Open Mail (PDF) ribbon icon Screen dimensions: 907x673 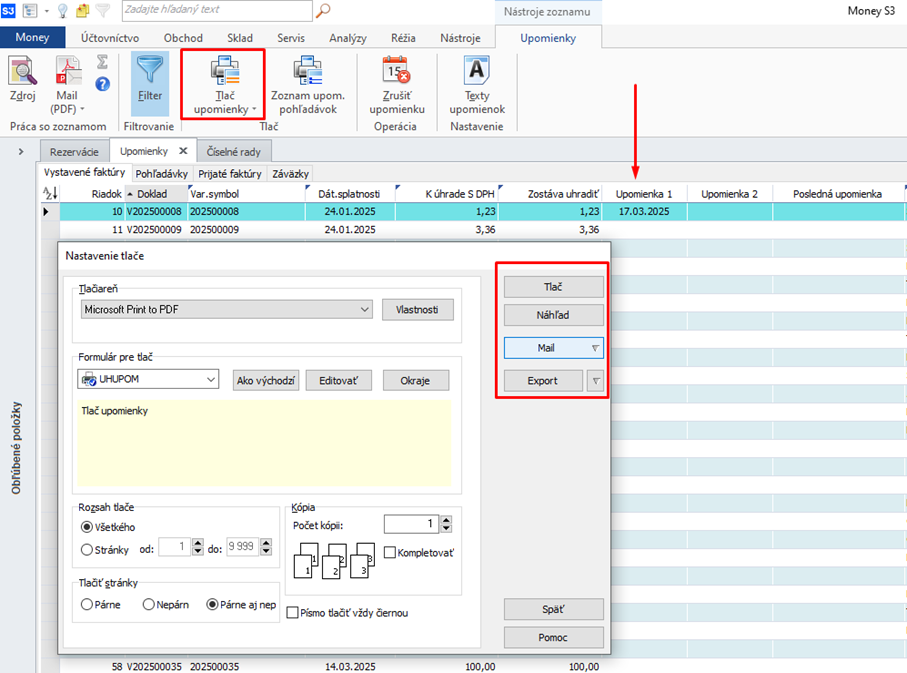[x=68, y=72]
